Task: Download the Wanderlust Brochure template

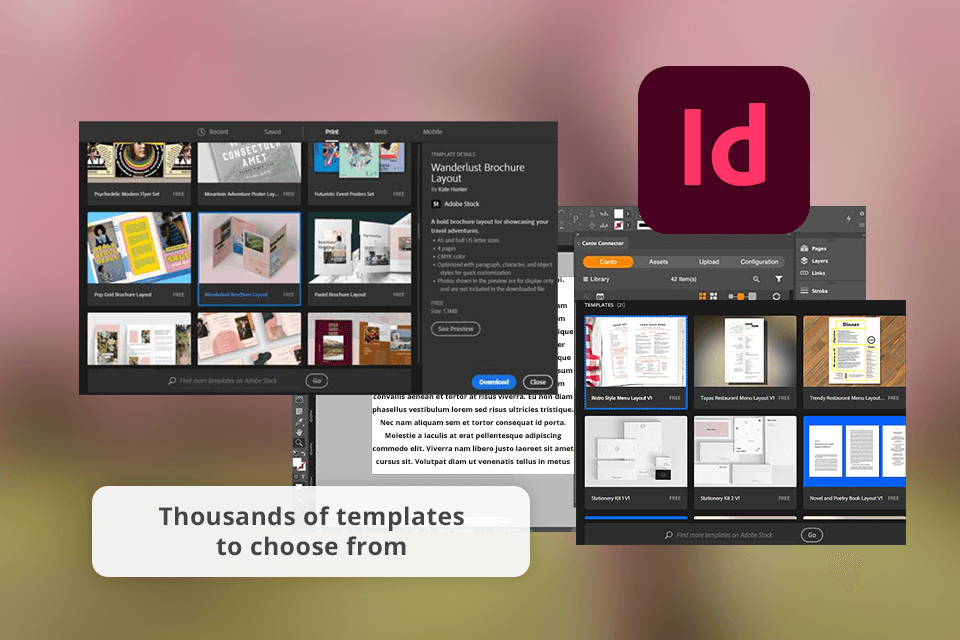Action: [493, 382]
